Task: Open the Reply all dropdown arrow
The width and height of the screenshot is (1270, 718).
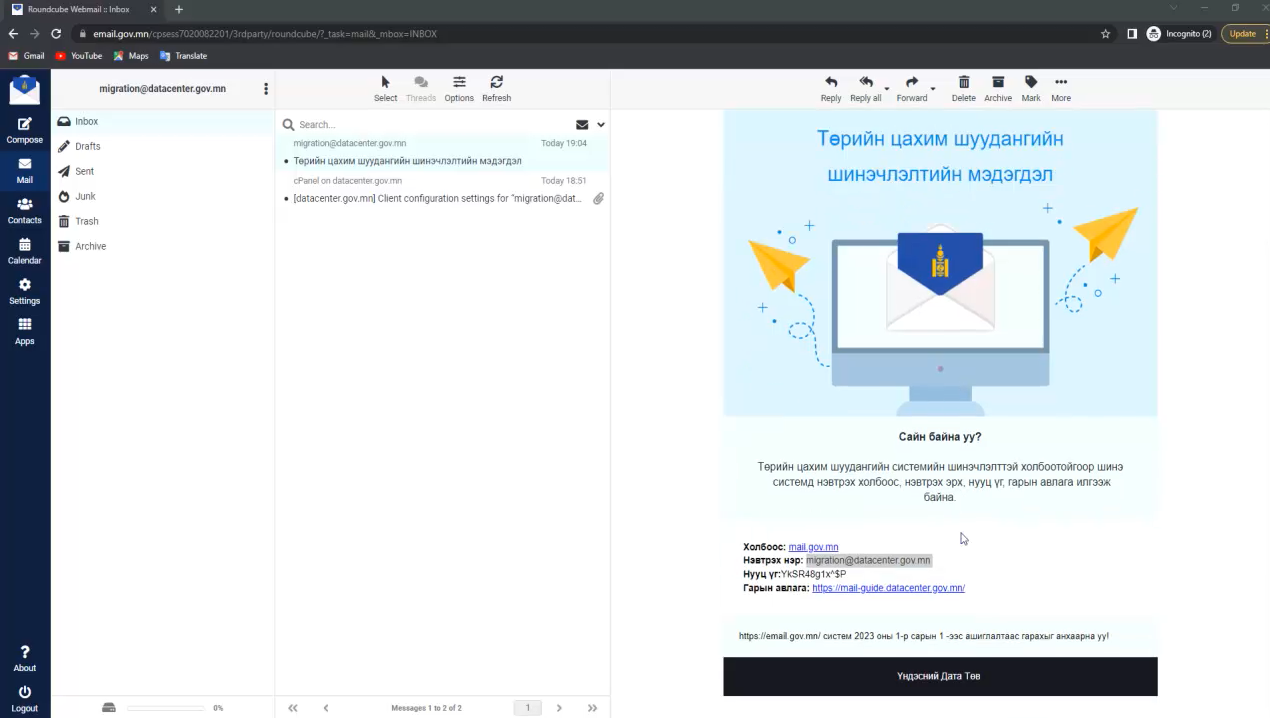Action: (887, 89)
